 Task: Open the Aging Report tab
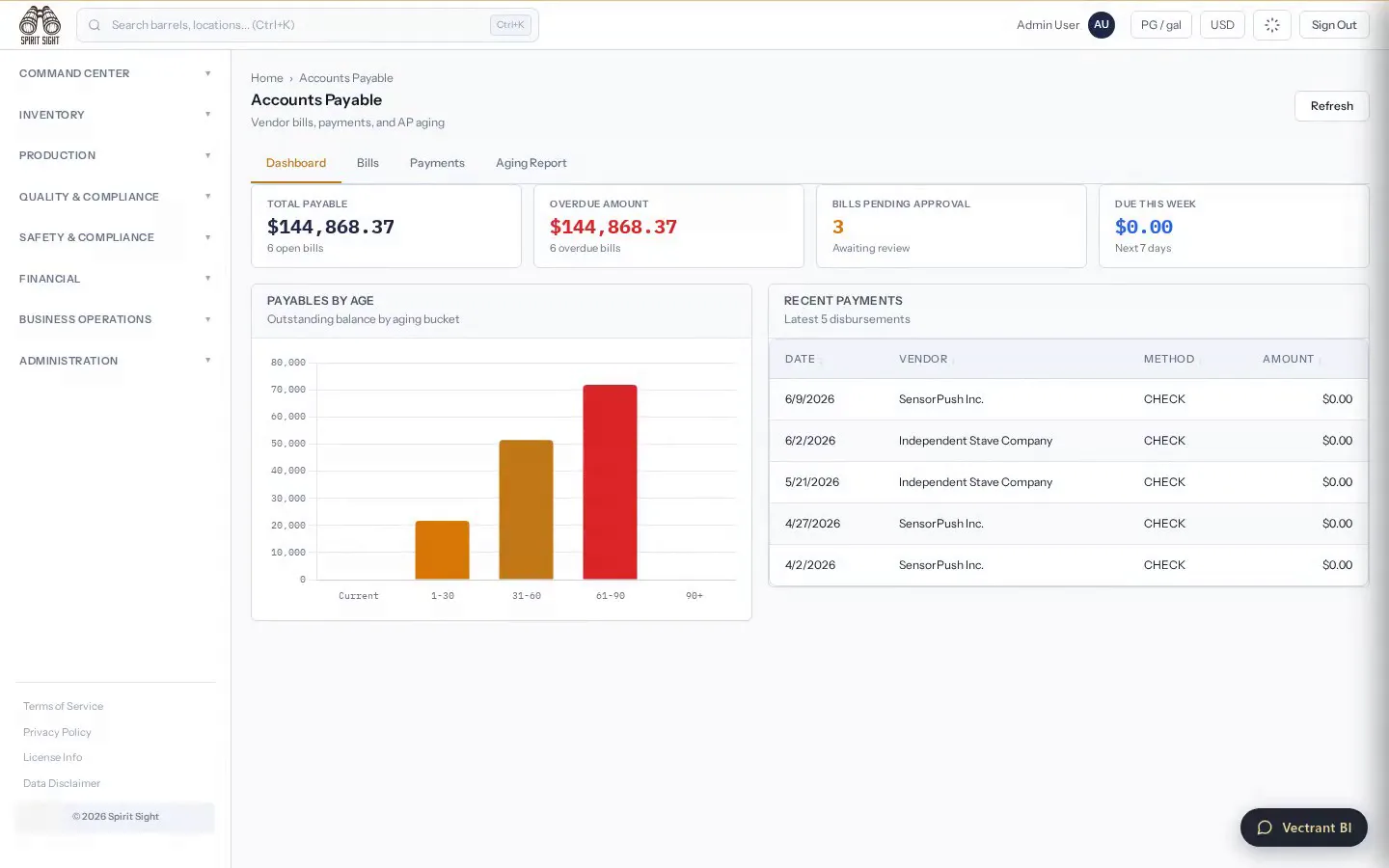point(531,163)
